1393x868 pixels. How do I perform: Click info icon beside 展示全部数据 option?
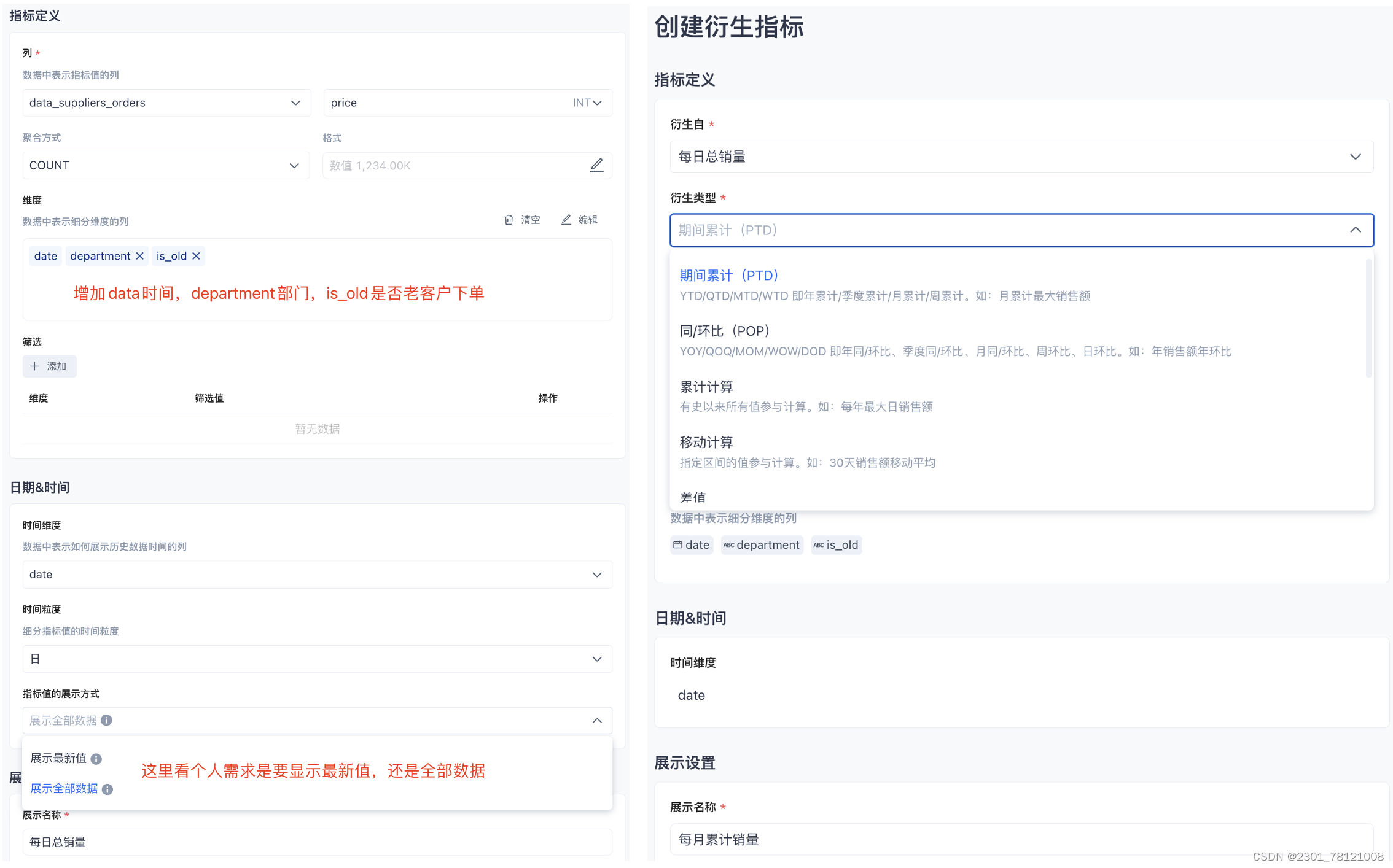tap(107, 789)
